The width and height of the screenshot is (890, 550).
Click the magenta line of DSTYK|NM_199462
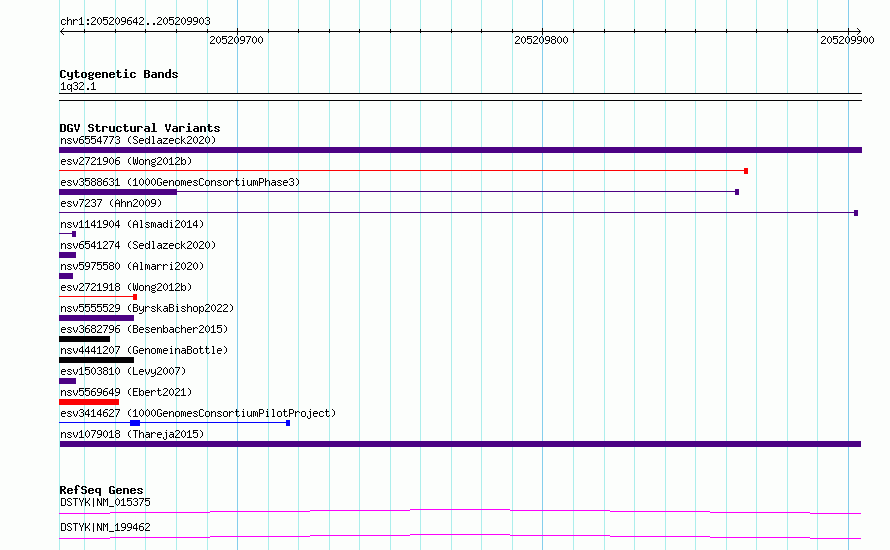click(460, 536)
